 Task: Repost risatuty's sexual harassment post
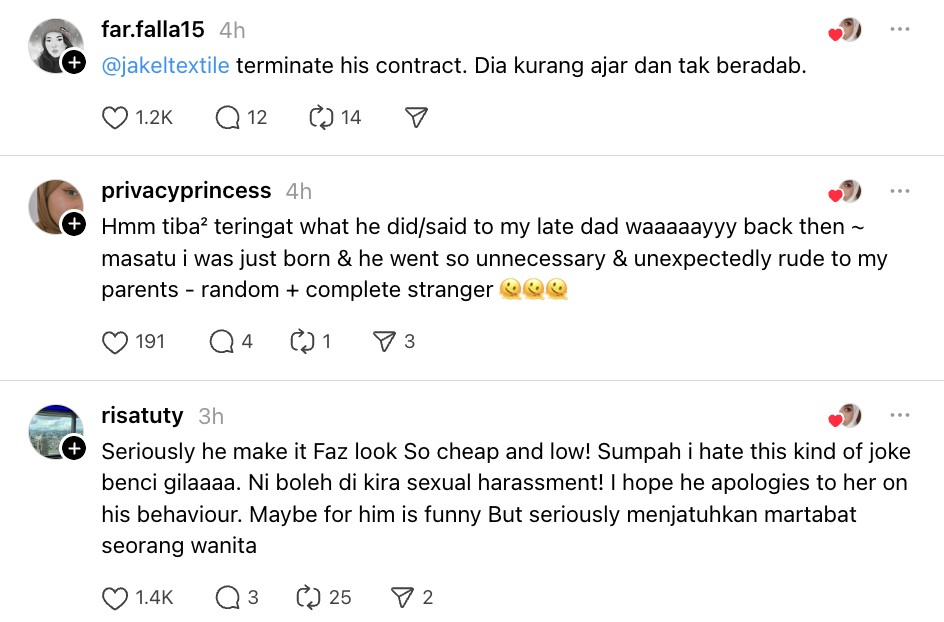(308, 597)
